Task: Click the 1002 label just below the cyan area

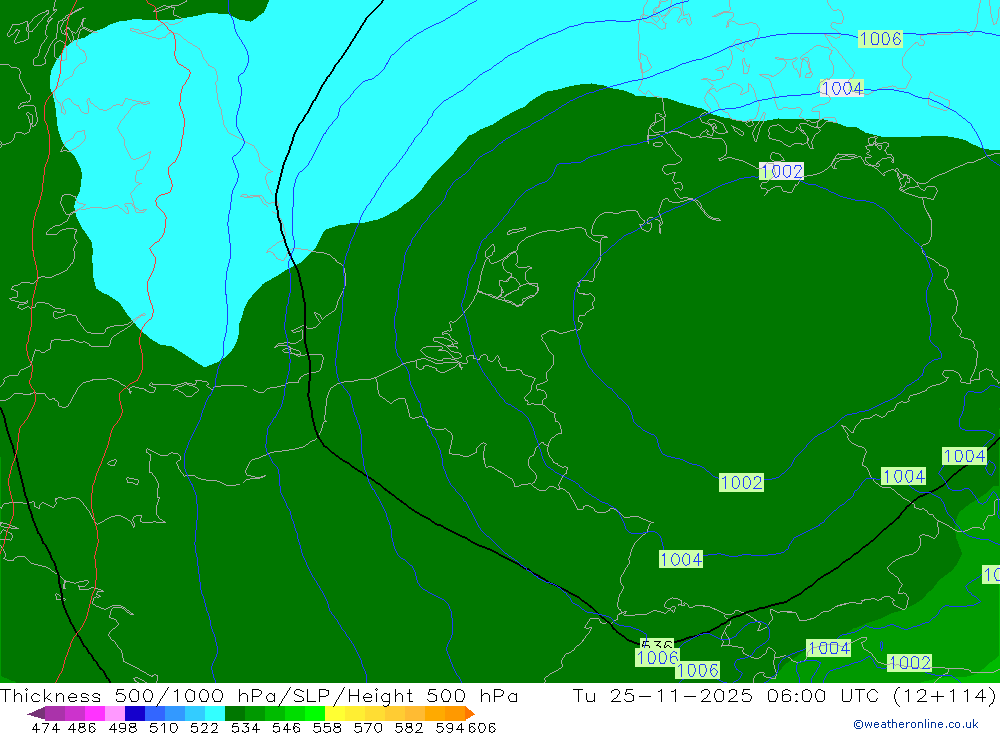Action: (x=781, y=171)
